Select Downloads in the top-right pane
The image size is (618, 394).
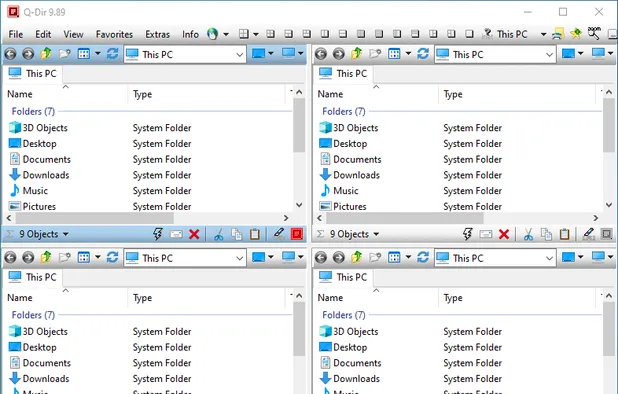point(350,175)
